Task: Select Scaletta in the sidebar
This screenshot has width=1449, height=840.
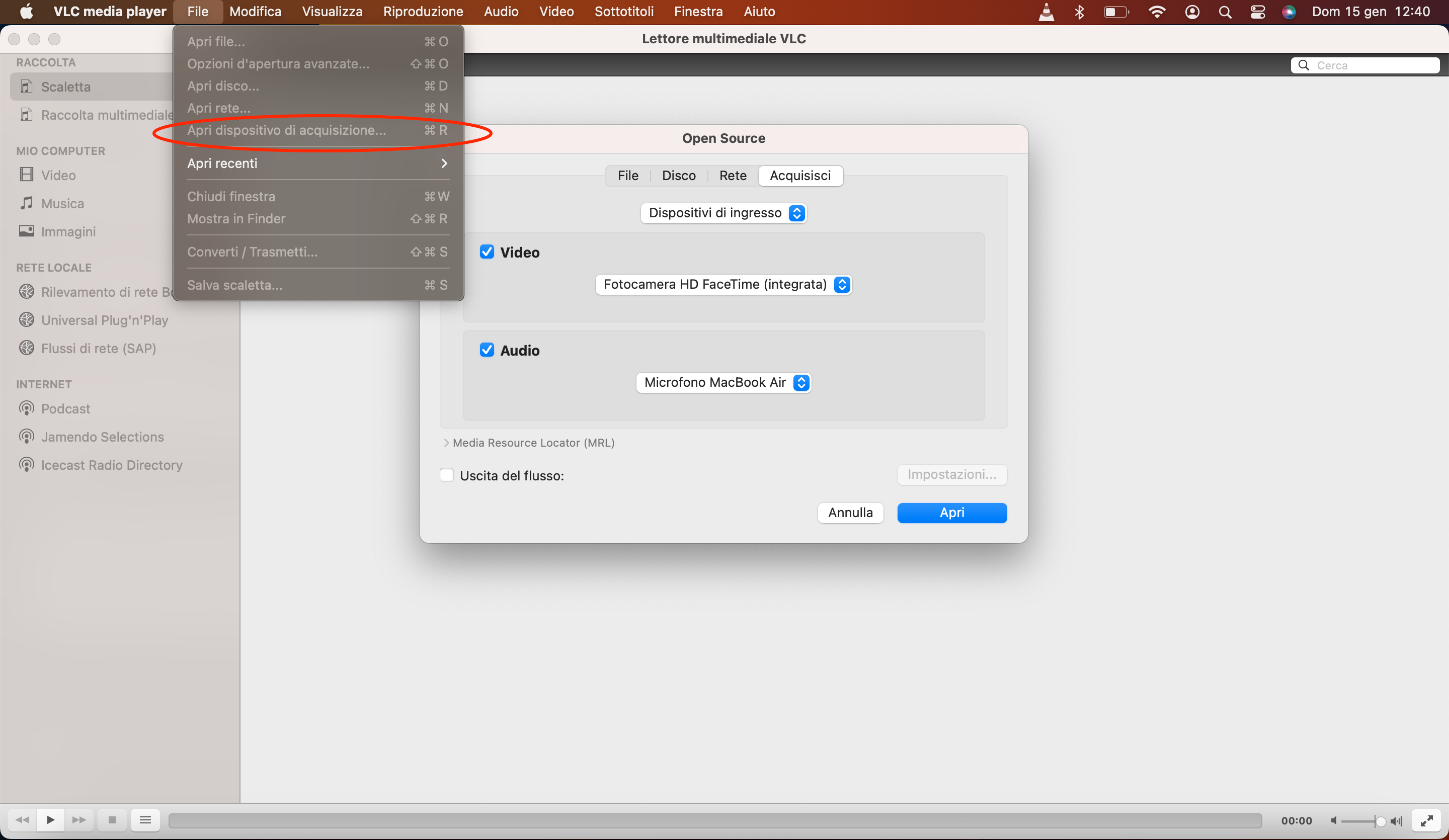Action: 65,87
